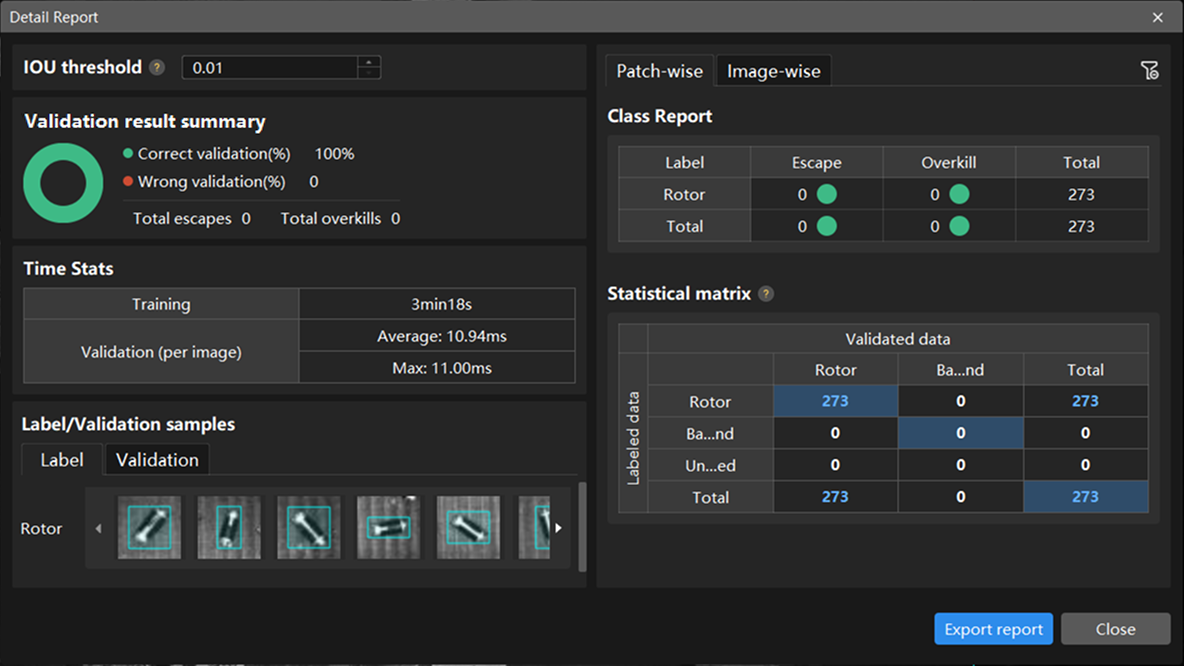Open the third Rotor sample thumbnail
1184x666 pixels.
(x=309, y=528)
